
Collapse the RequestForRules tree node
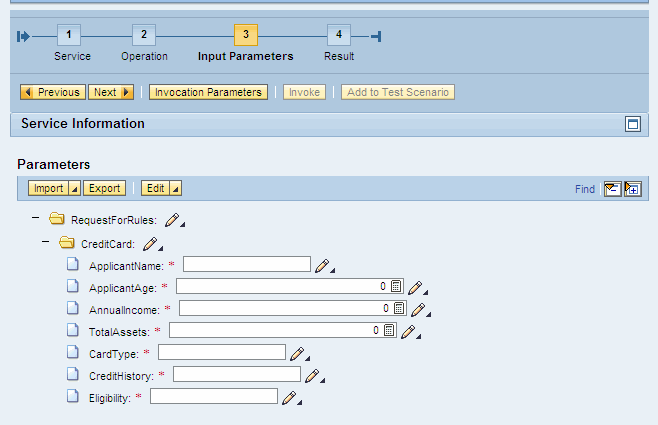coord(36,219)
